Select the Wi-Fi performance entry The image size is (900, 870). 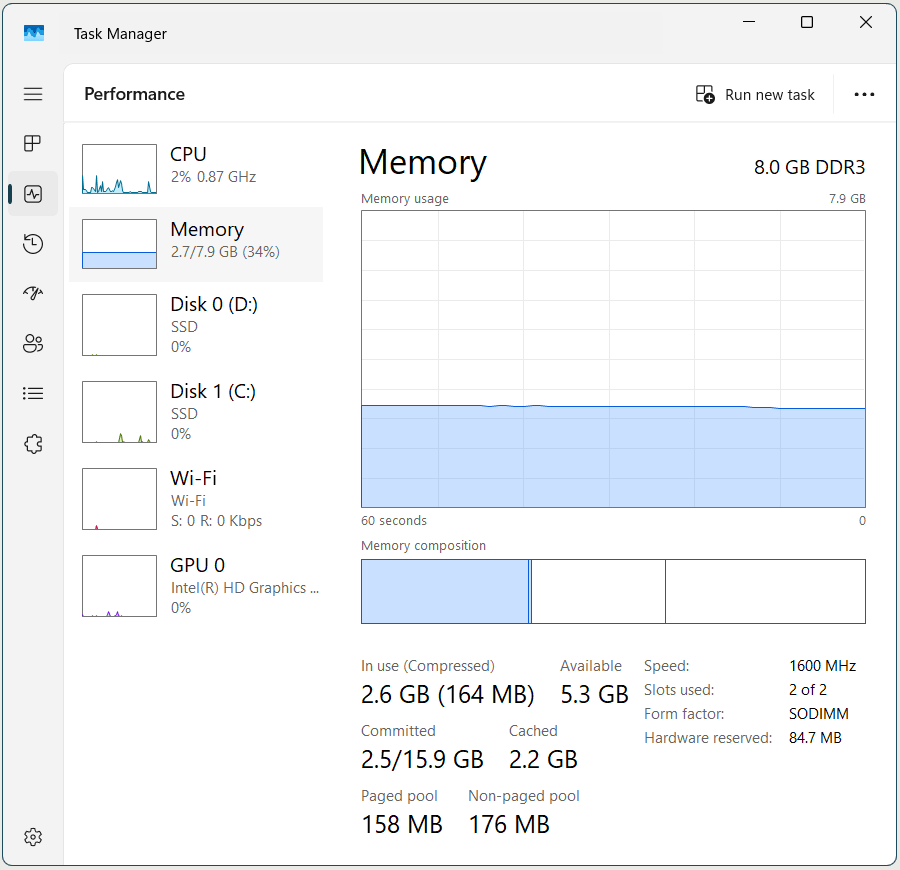pos(196,498)
